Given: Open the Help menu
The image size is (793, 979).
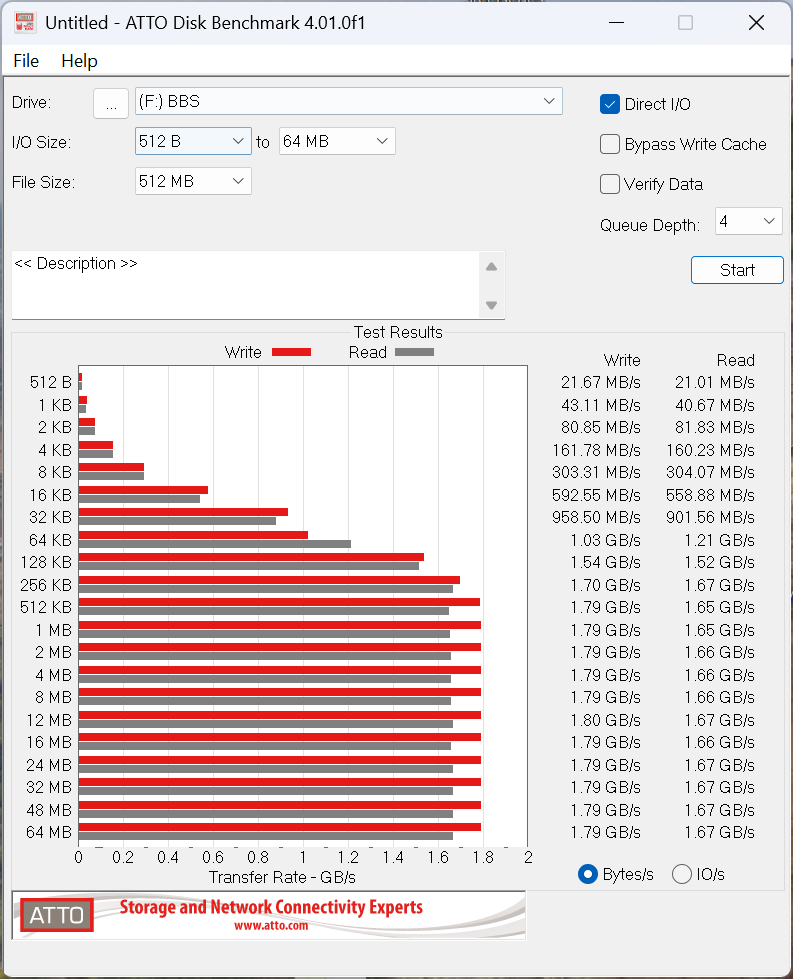Looking at the screenshot, I should [79, 61].
